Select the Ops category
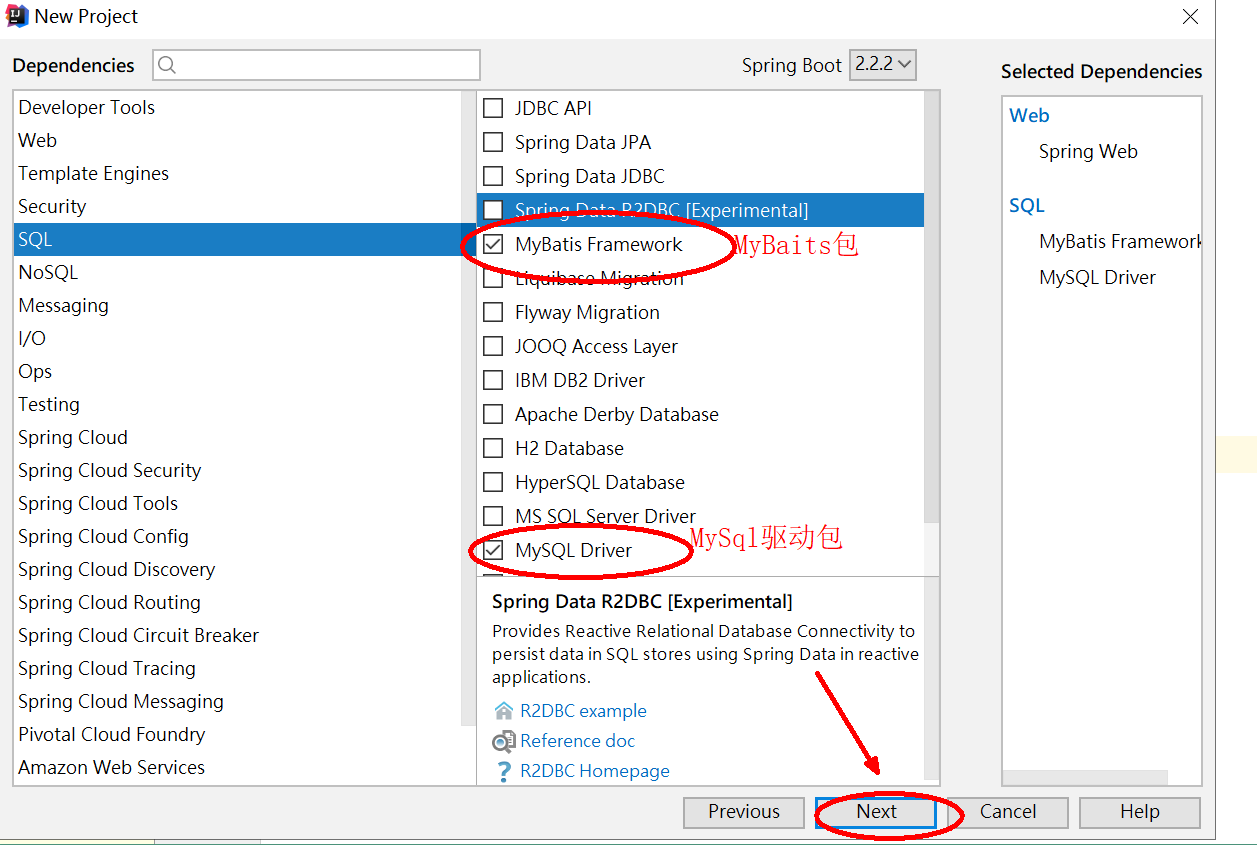1257x853 pixels. (238, 371)
